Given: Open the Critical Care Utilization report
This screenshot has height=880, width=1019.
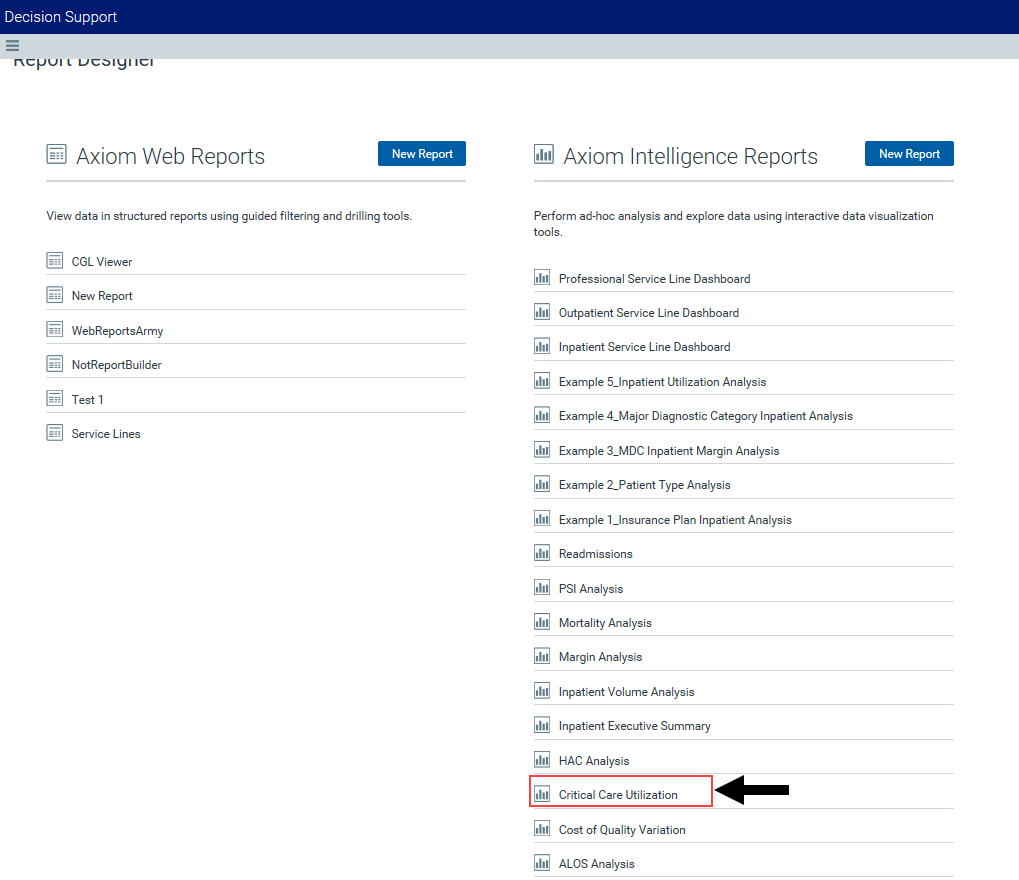Looking at the screenshot, I should point(618,795).
